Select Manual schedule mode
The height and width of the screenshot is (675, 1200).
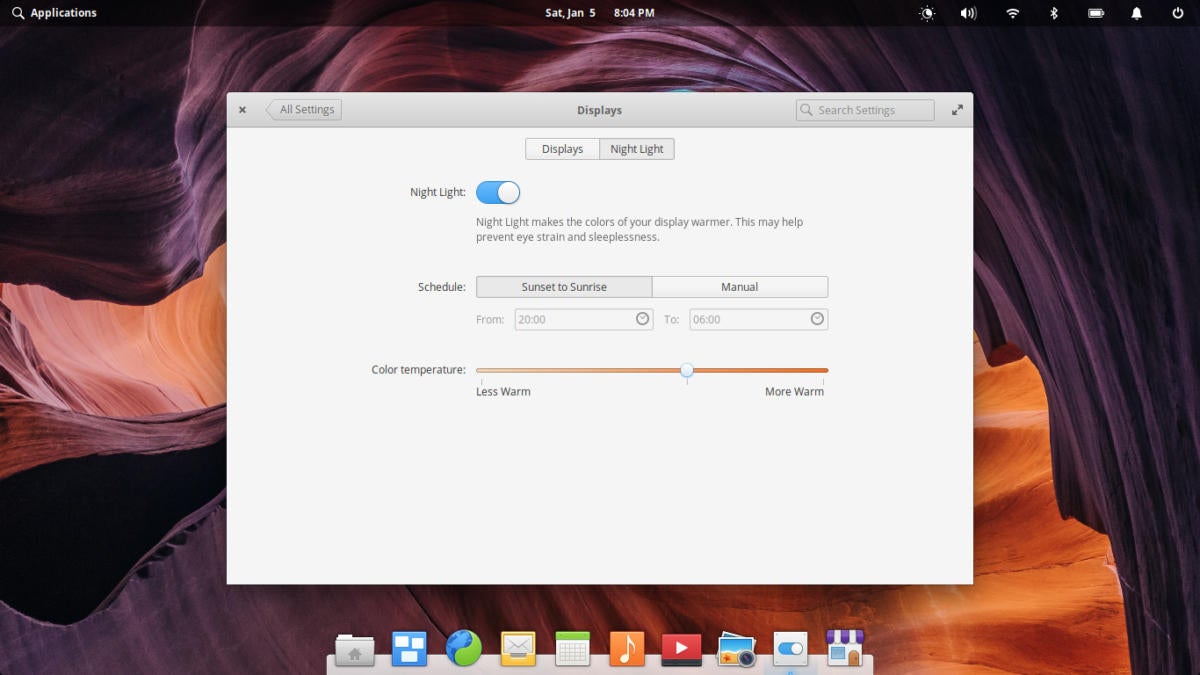click(740, 287)
